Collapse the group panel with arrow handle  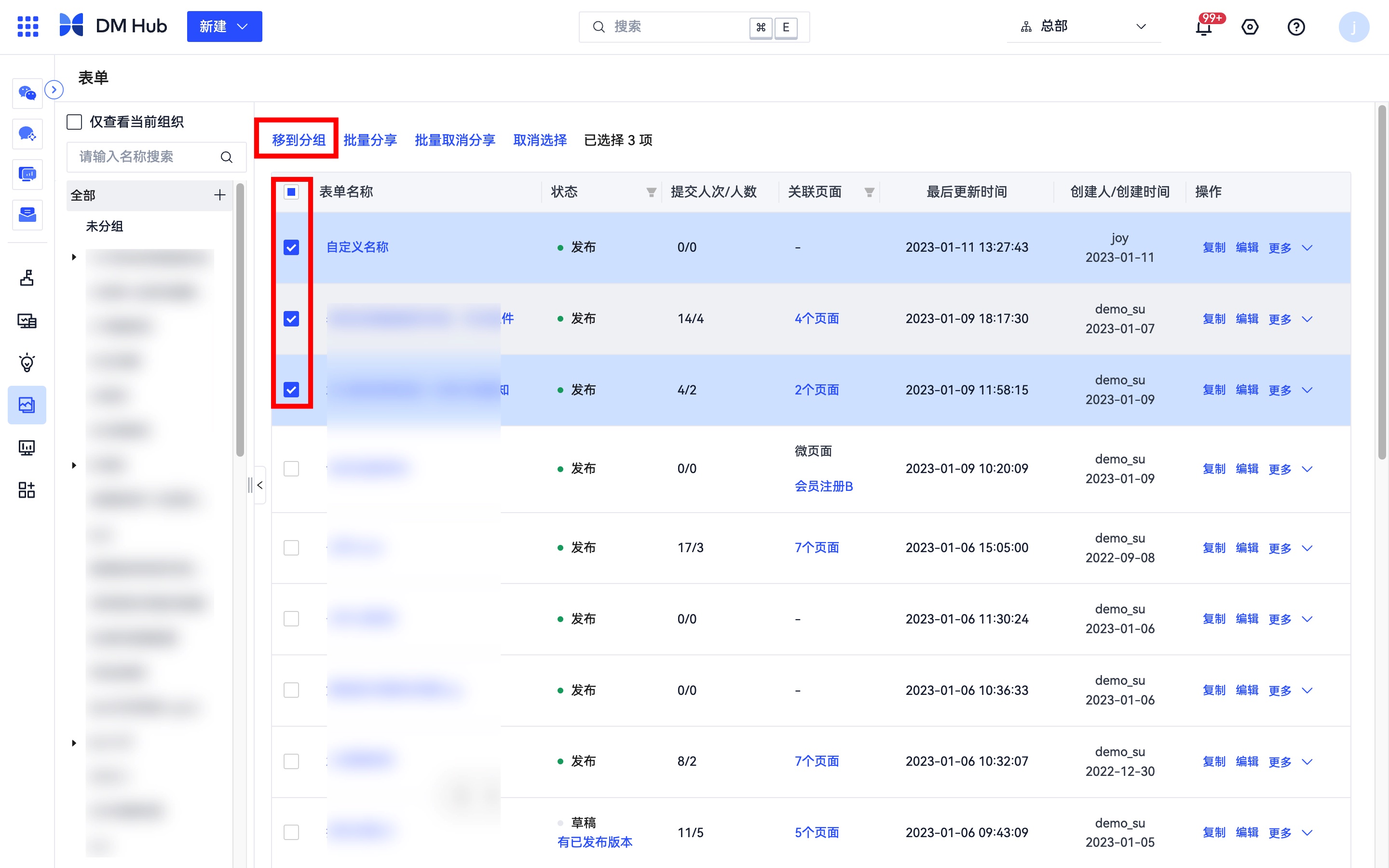coord(259,485)
